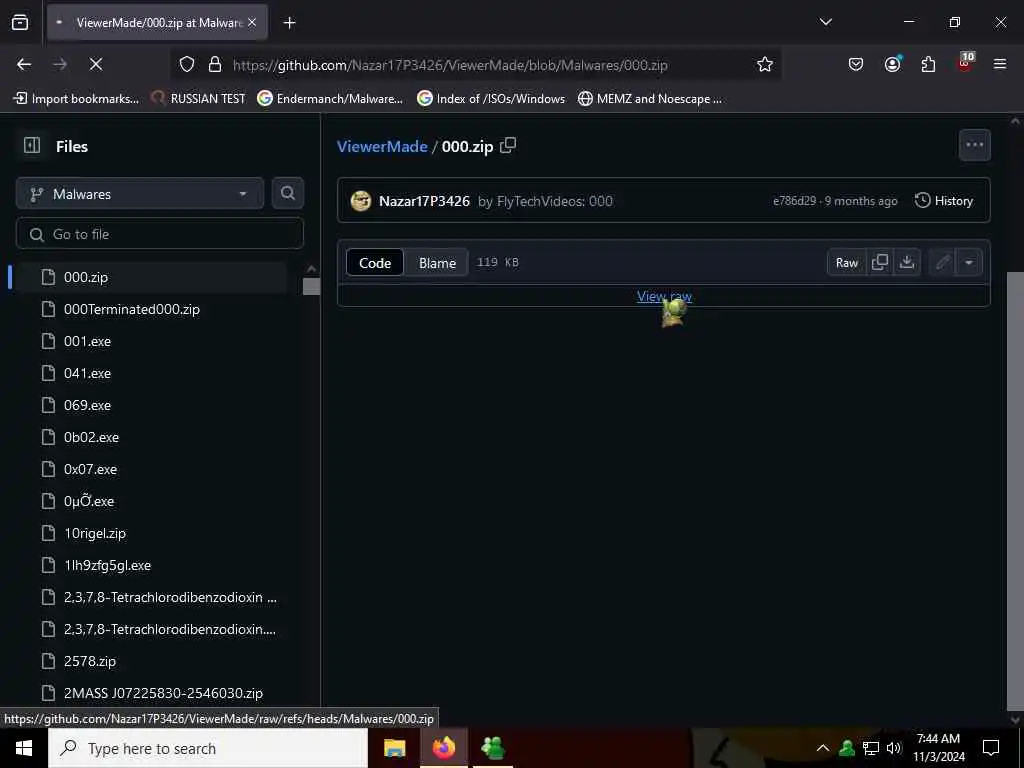The image size is (1024, 768).
Task: Open Firefox View icon at top left
Action: [20, 23]
